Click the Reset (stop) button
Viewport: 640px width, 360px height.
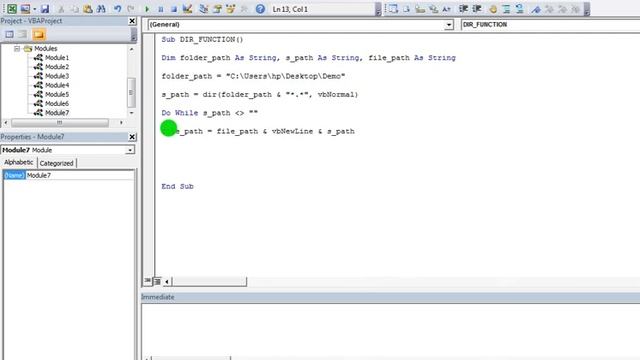[174, 9]
